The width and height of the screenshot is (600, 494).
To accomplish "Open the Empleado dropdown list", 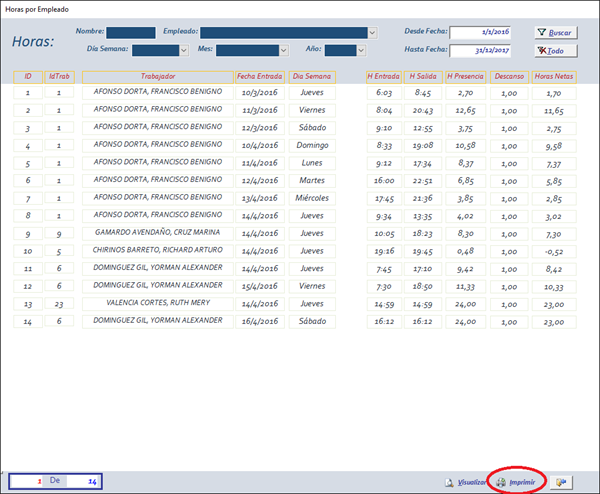I will (372, 32).
